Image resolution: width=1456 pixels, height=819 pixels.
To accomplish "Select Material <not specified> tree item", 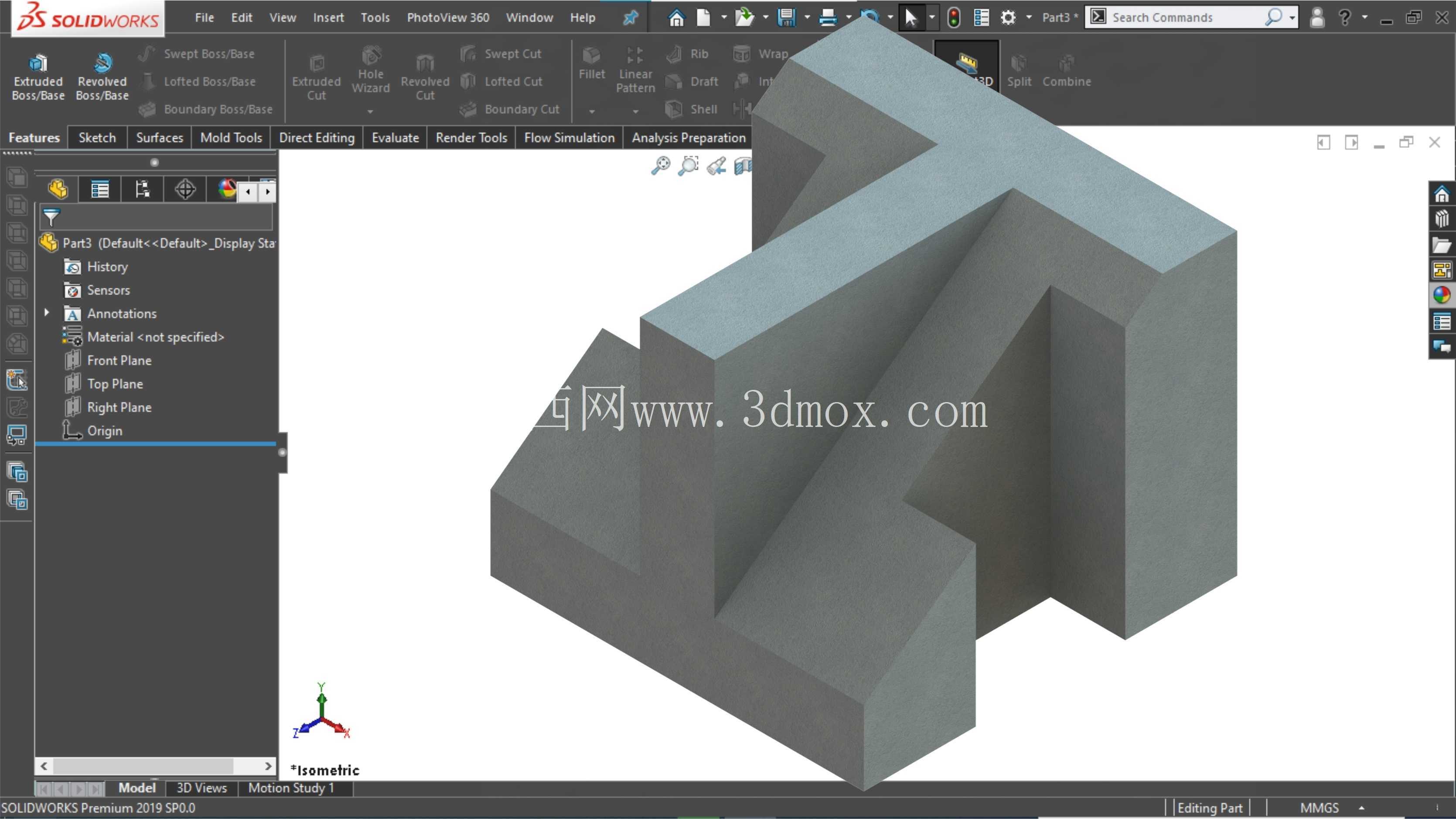I will coord(143,337).
